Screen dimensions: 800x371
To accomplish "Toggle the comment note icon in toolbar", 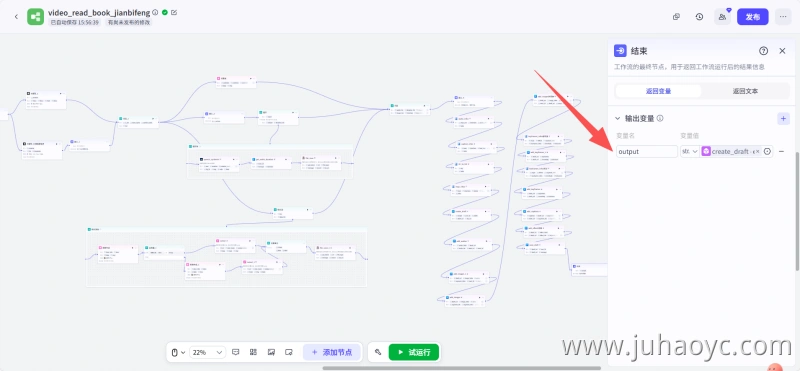I will [236, 352].
